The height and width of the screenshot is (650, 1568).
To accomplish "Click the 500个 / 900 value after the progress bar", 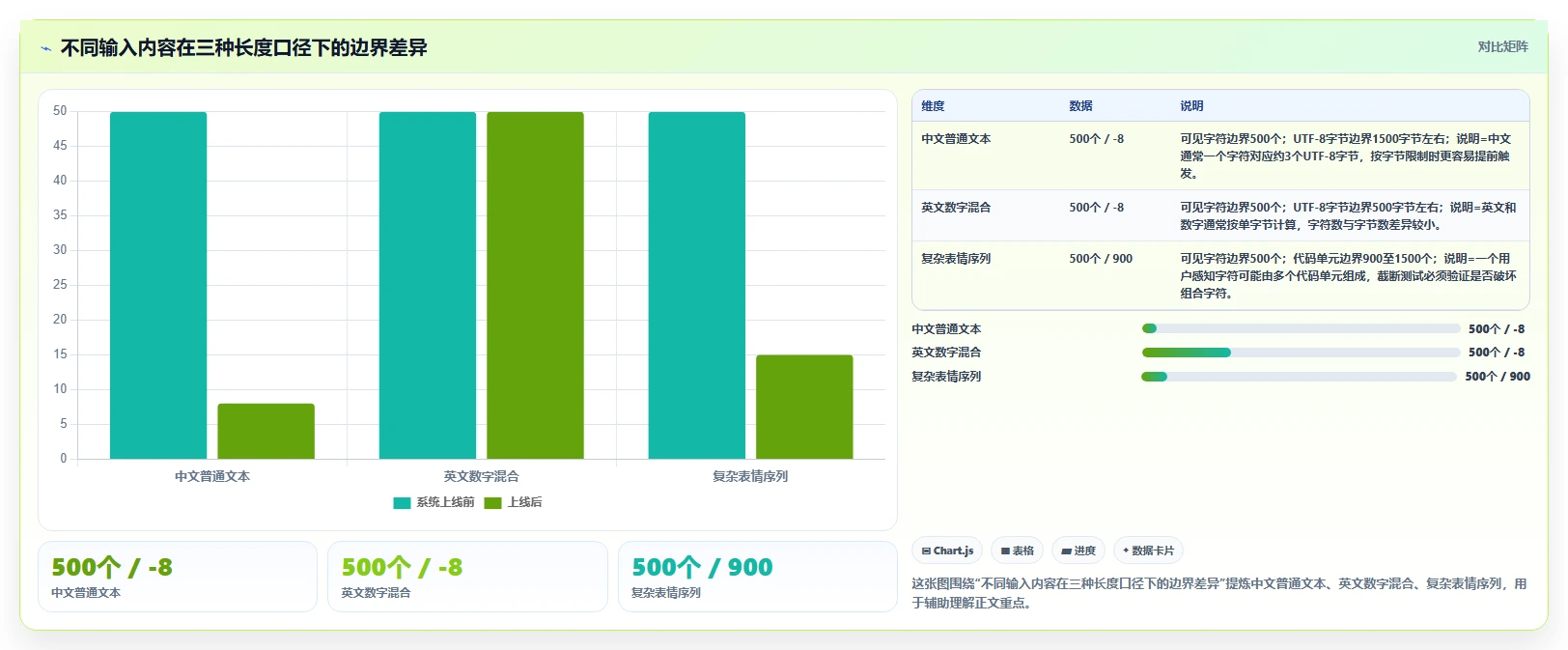I will 1498,377.
